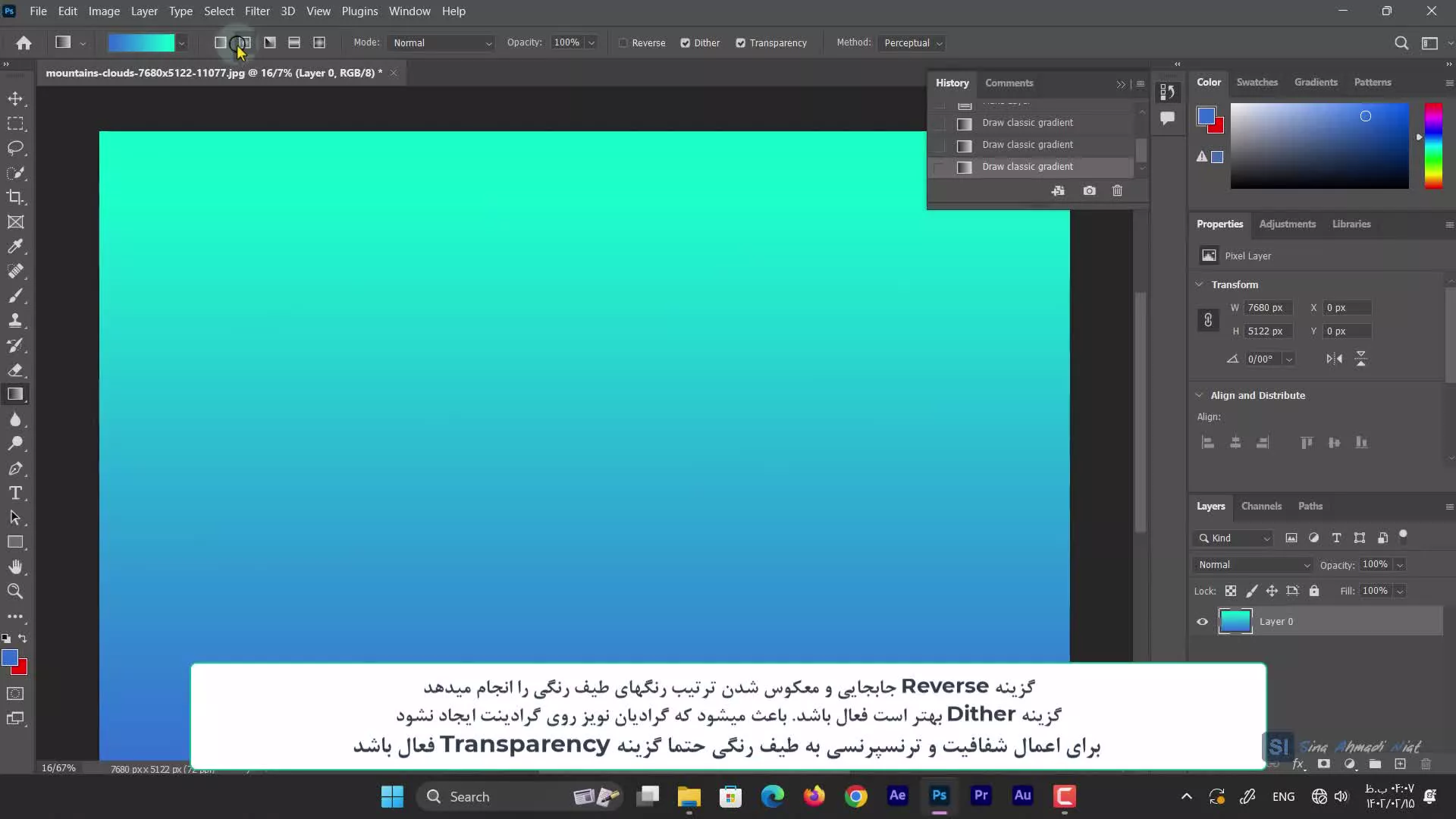The image size is (1456, 819).
Task: Open the Gradients panel
Action: pos(1316,82)
